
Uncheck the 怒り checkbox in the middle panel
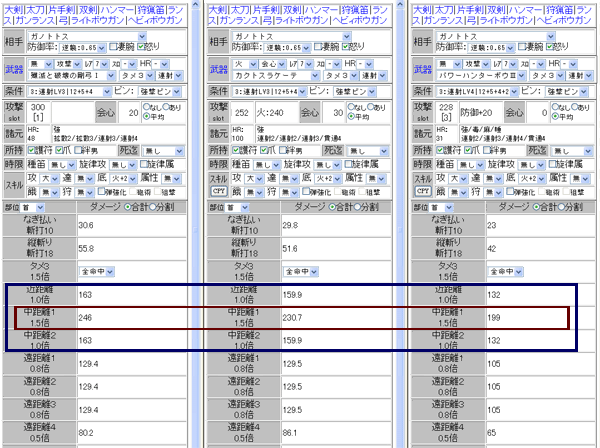point(346,47)
